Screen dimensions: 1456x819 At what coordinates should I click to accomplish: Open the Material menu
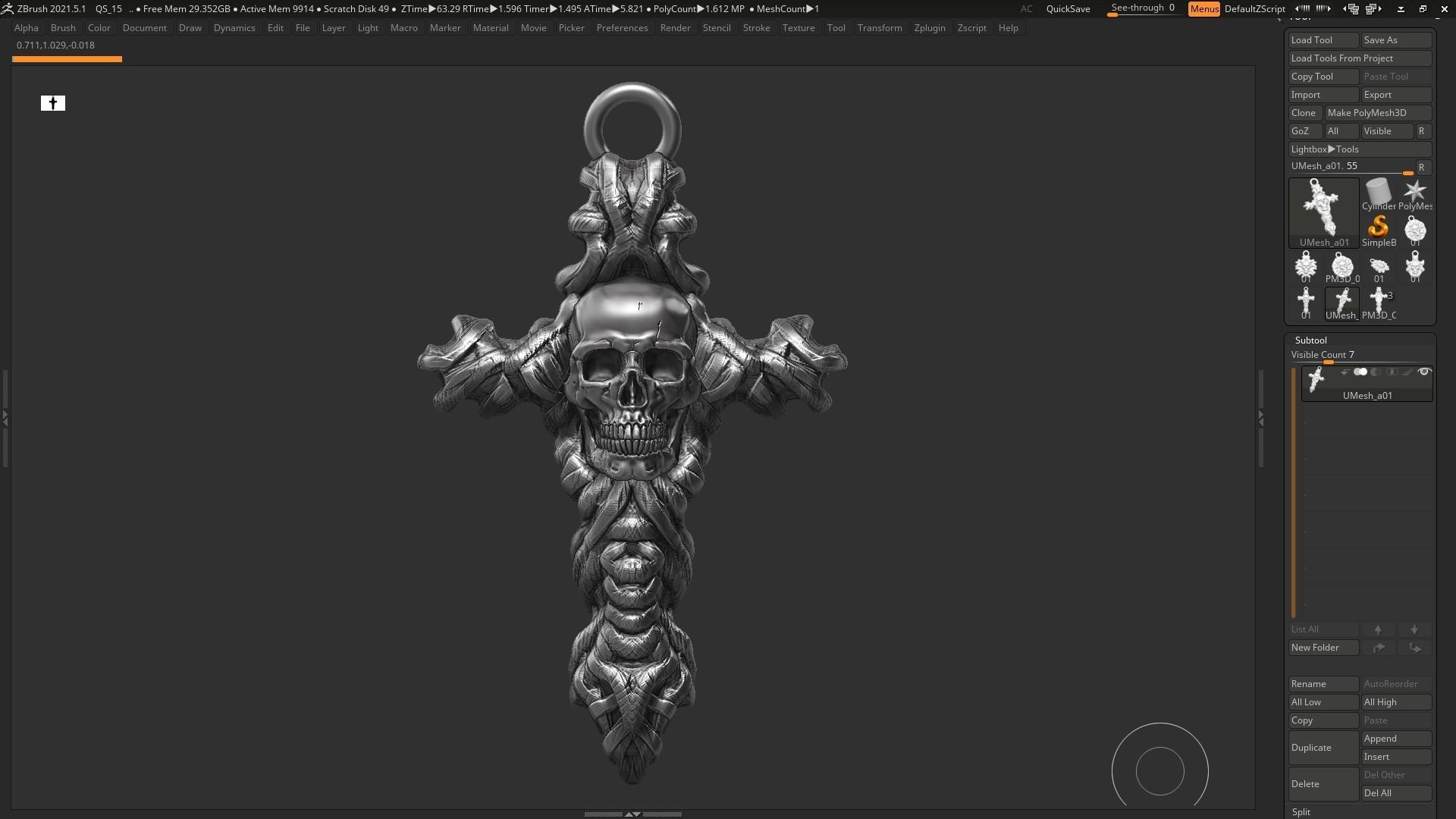click(x=491, y=27)
